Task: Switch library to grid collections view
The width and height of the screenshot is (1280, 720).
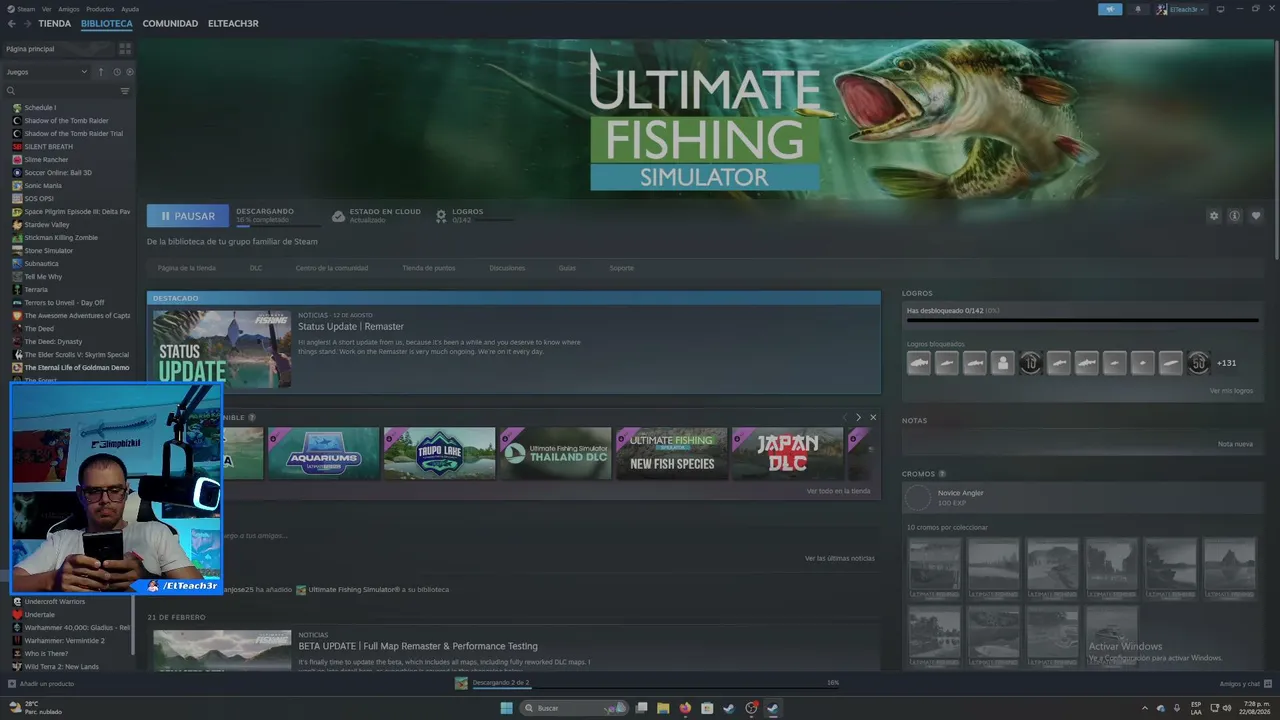Action: (x=125, y=48)
